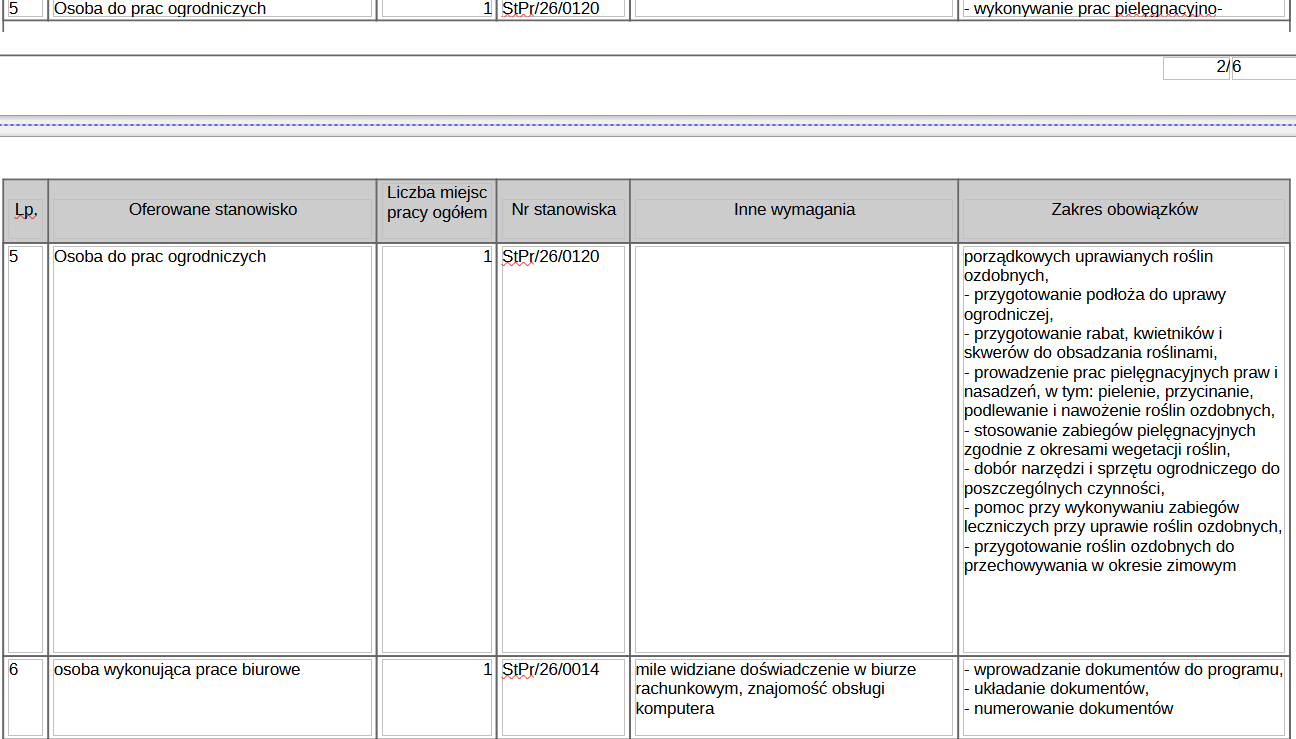Viewport: 1296px width, 739px height.
Task: Click the "Liczba miejsc pracy ogółem" header
Action: pyautogui.click(x=437, y=203)
